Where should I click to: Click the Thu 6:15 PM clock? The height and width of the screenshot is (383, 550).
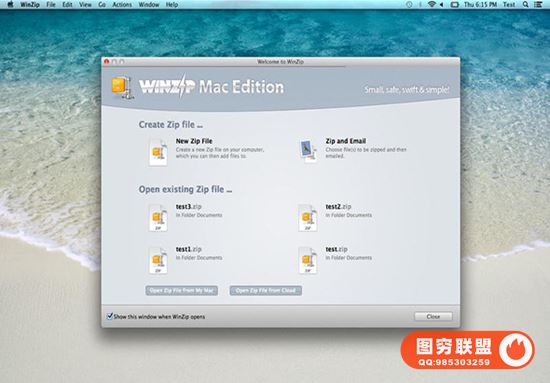point(480,5)
